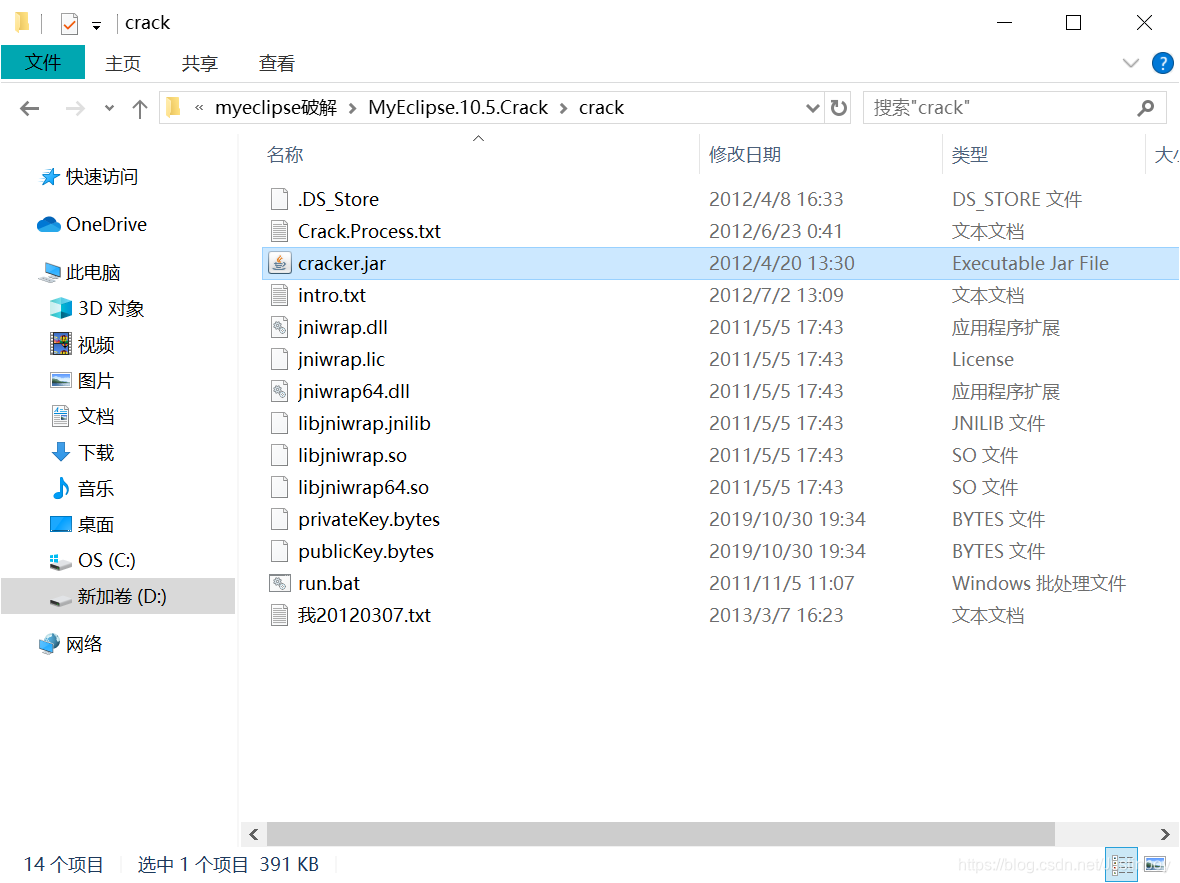
Task: Open the 桌面 folder in sidebar
Action: pos(82,524)
